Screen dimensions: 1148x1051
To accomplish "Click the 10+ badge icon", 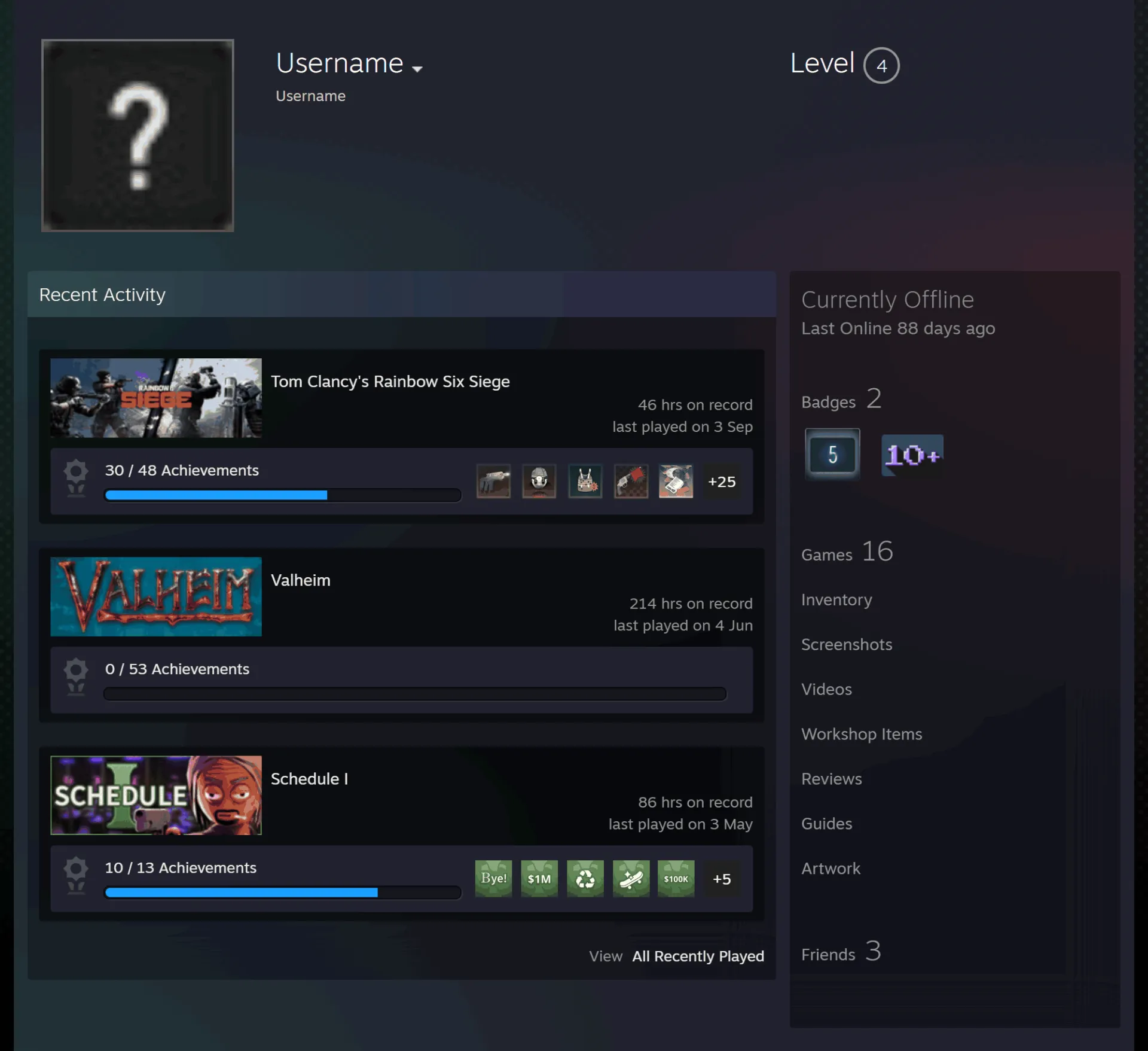I will pyautogui.click(x=912, y=455).
